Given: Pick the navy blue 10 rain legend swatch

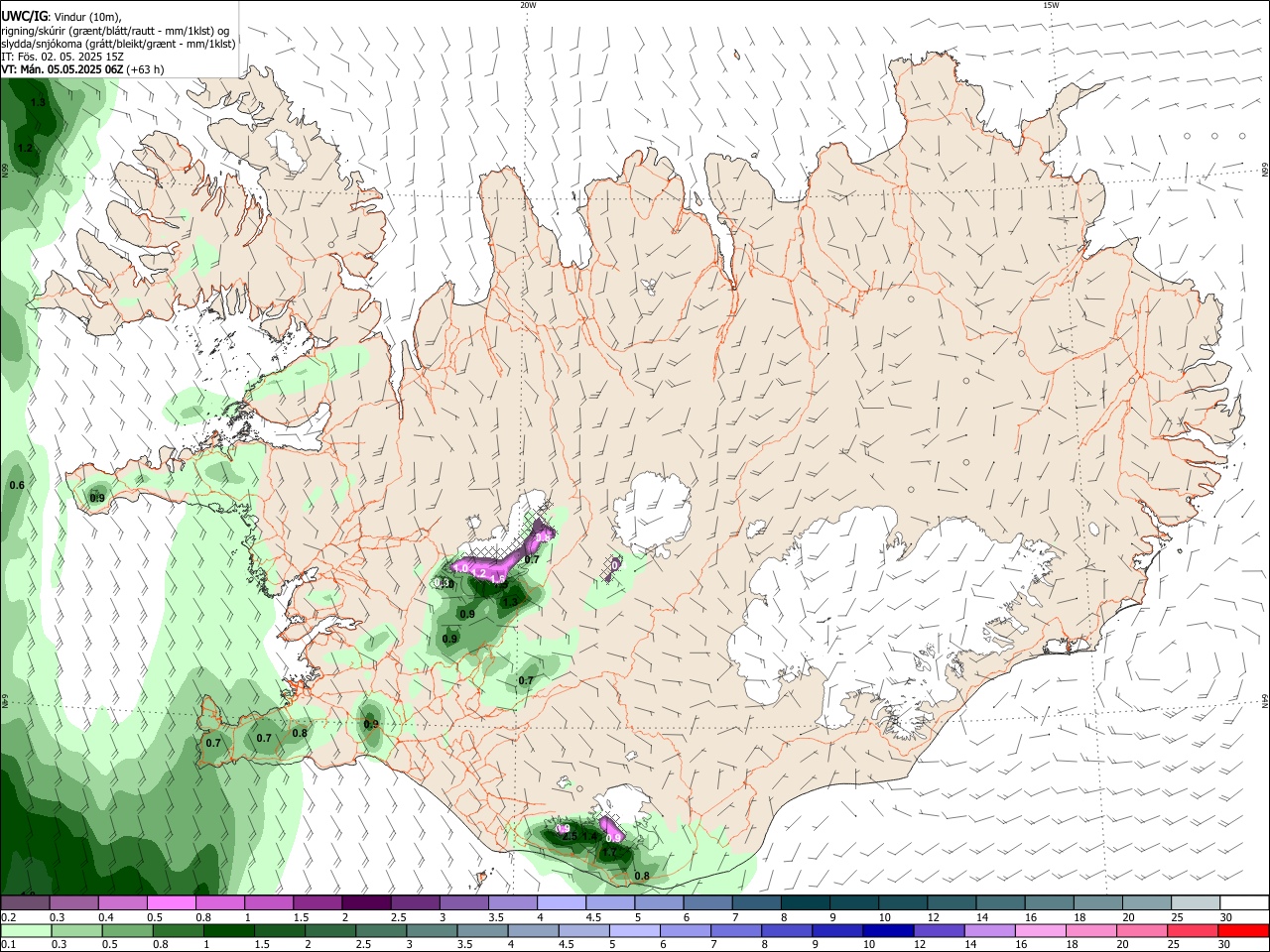Looking at the screenshot, I should tap(888, 930).
